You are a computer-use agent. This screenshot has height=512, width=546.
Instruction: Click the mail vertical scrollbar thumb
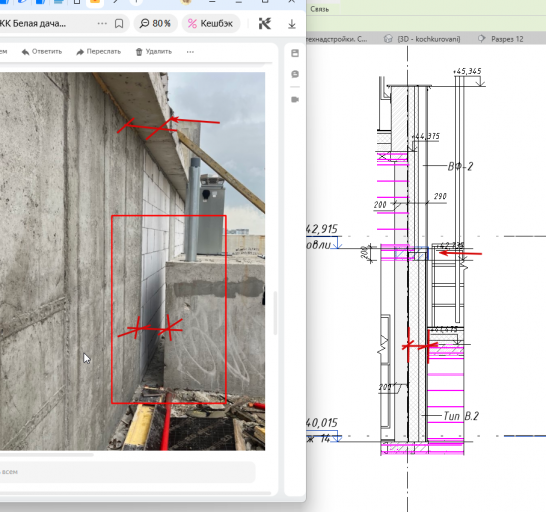(x=275, y=313)
